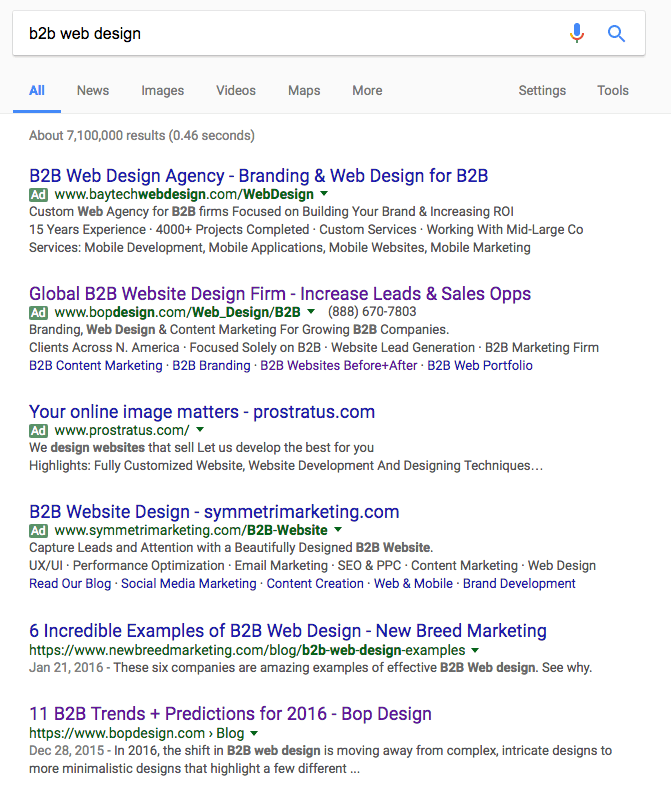This screenshot has height=792, width=671.
Task: Click the Ad badge beside symmetrimarketing.com/B2B-Website
Action: pyautogui.click(x=38, y=531)
